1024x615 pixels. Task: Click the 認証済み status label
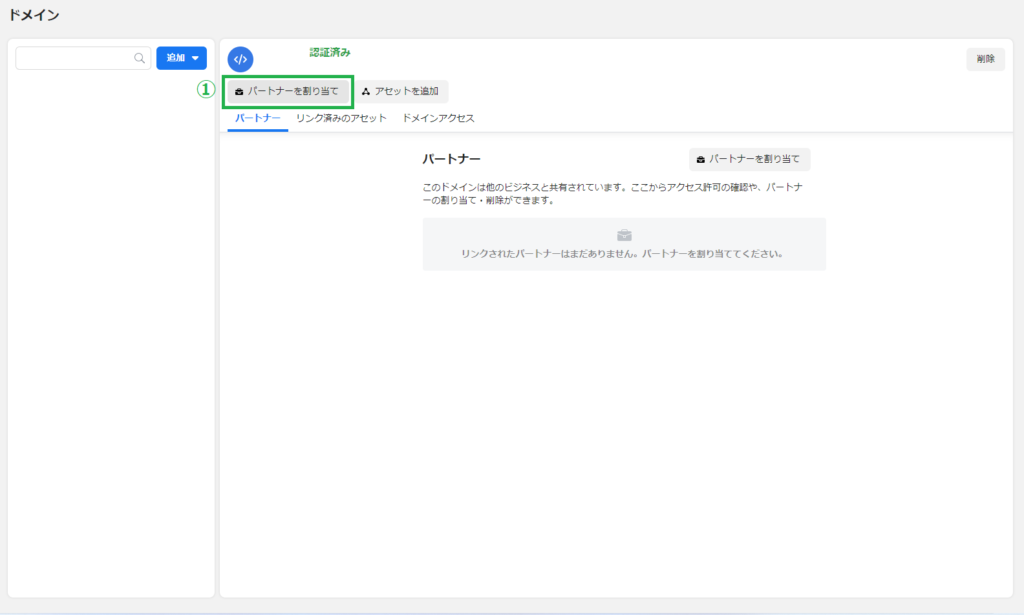(x=330, y=52)
